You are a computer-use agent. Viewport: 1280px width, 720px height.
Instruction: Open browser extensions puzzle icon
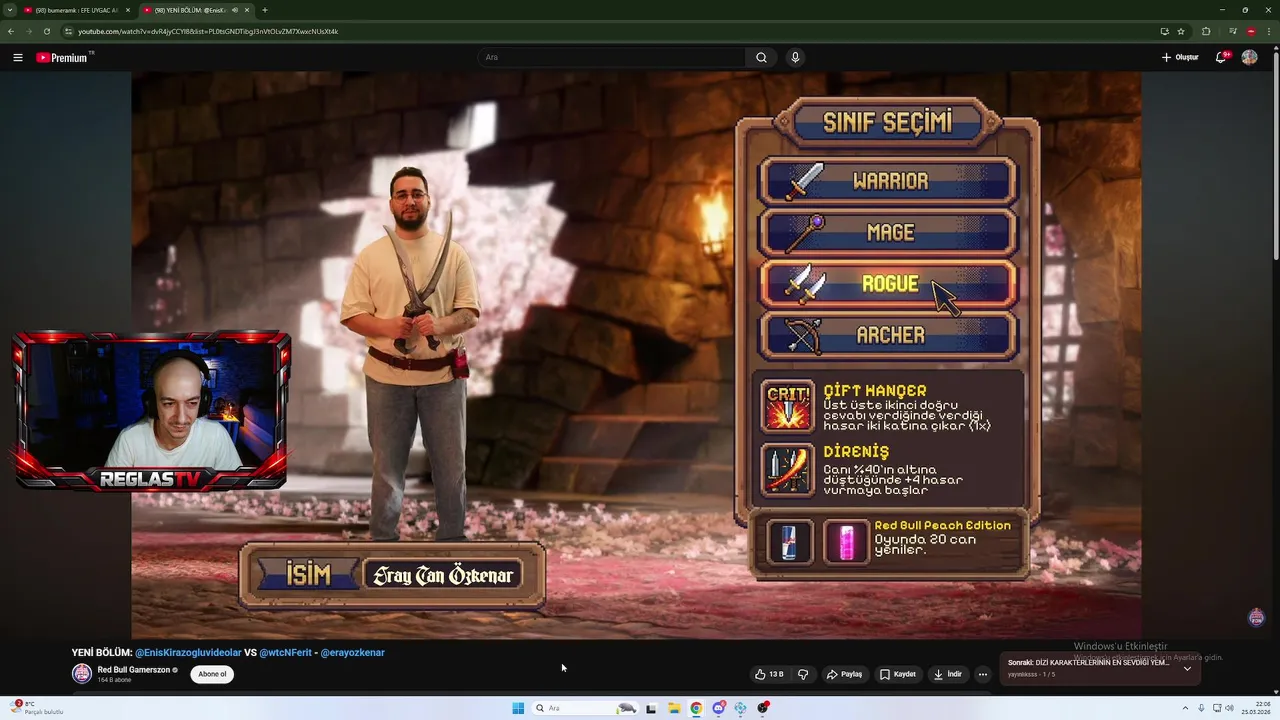[1206, 31]
